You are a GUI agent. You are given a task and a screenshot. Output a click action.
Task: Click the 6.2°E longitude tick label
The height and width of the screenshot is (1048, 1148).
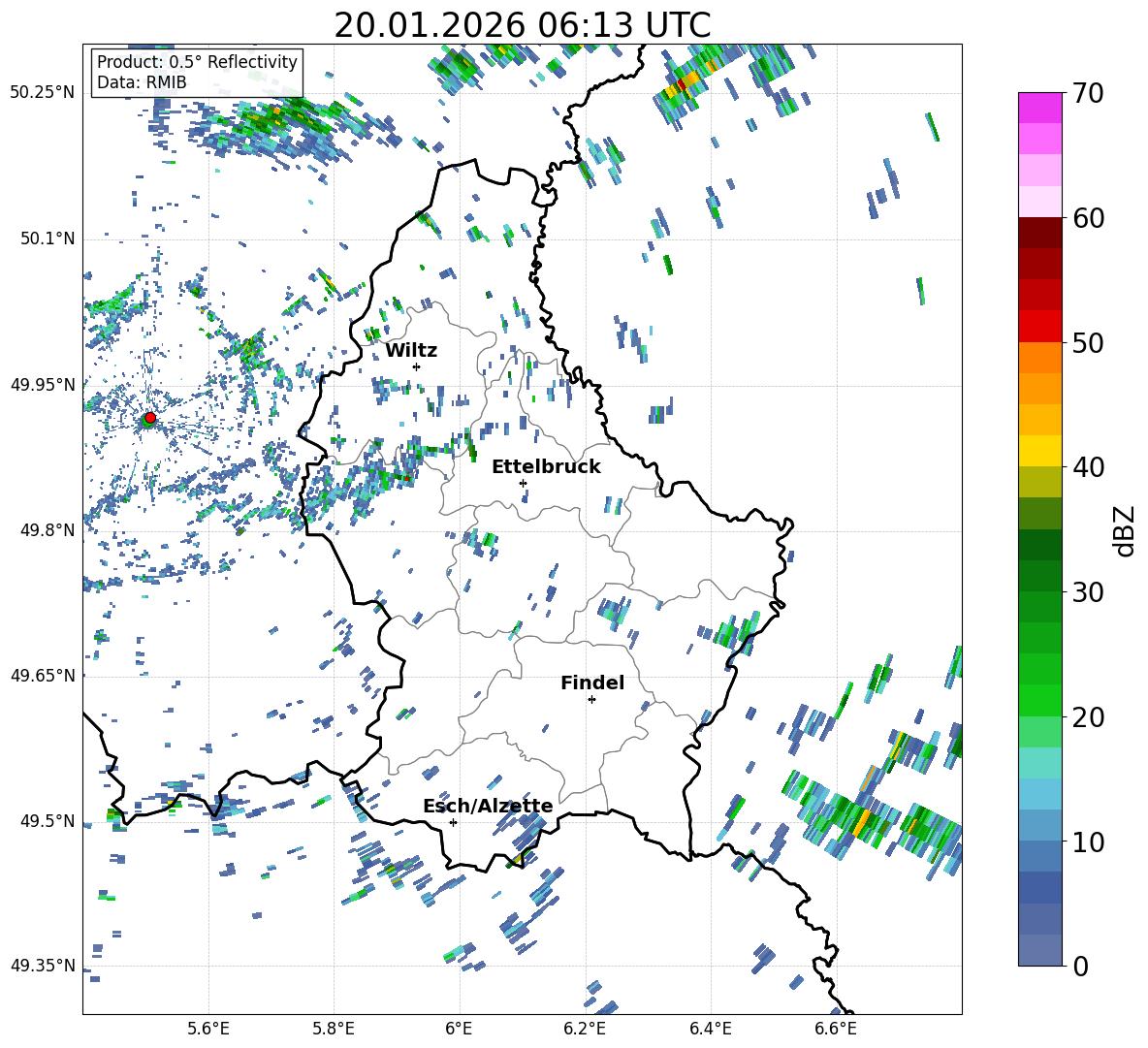(586, 1028)
